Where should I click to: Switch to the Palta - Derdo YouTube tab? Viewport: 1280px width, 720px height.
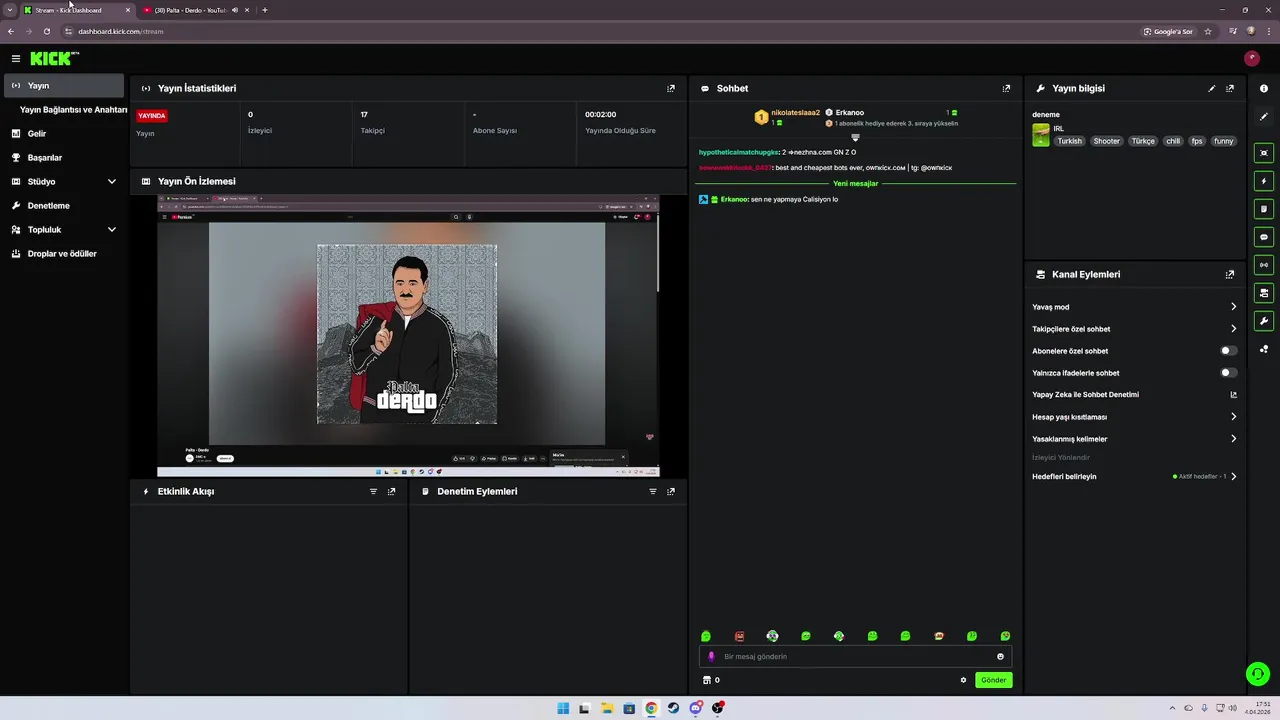coord(195,10)
